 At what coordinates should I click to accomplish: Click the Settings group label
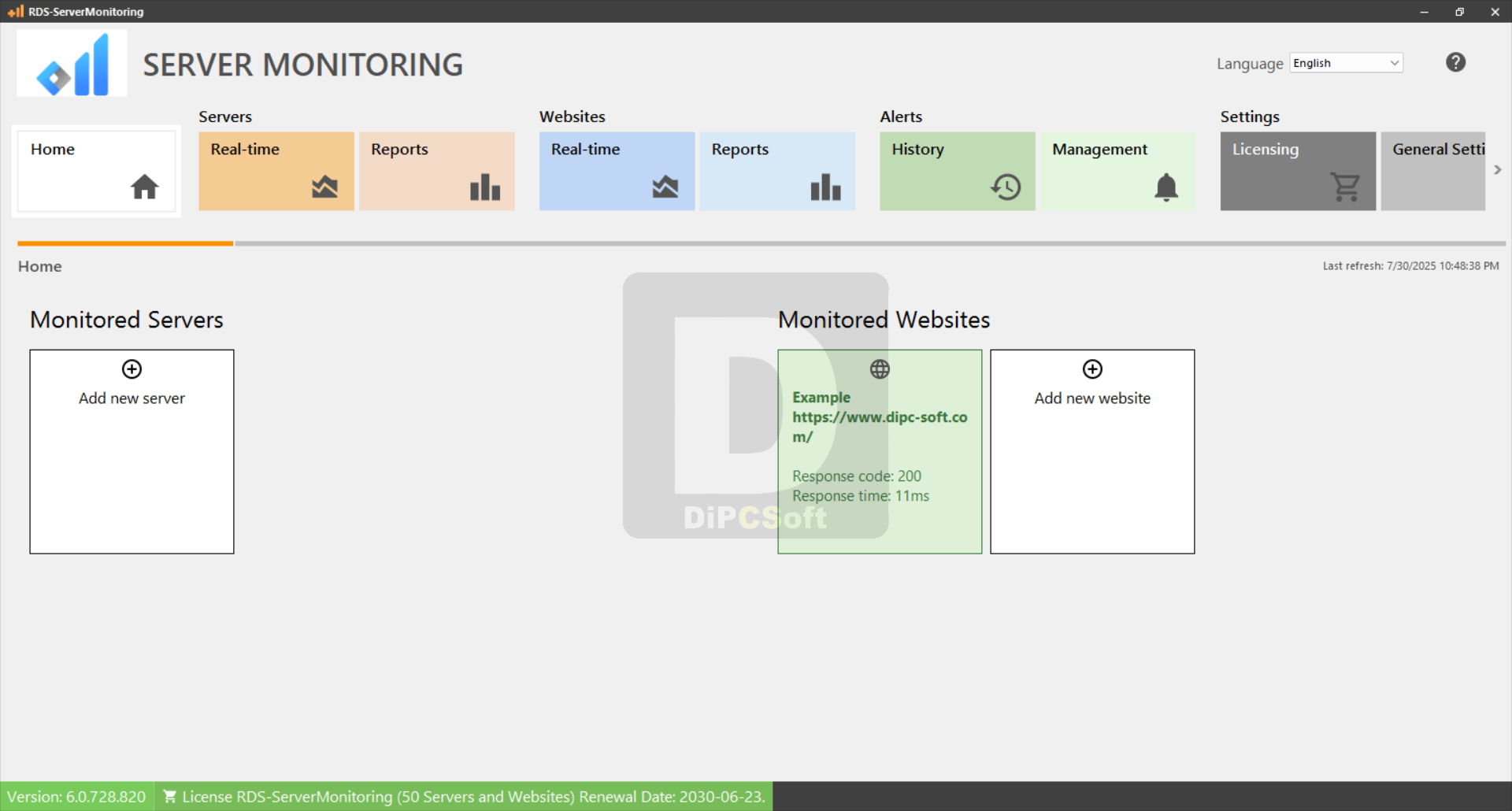pyautogui.click(x=1250, y=117)
